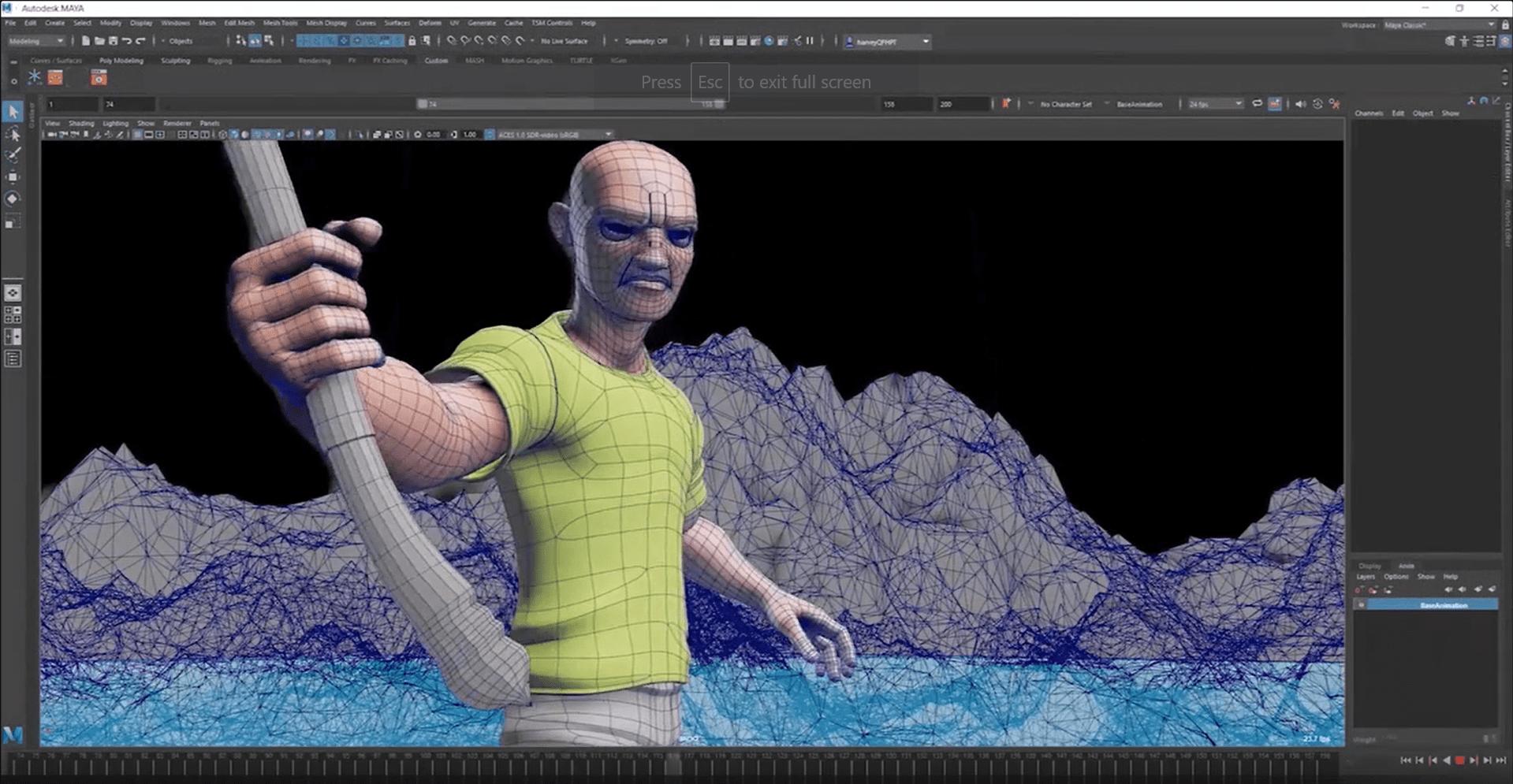Open a new scene with the New Scene icon
1513x784 pixels.
pyautogui.click(x=84, y=42)
